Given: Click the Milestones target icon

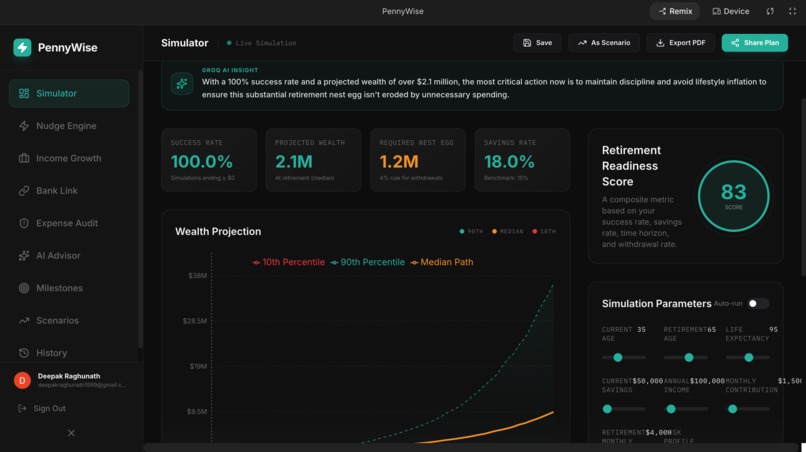Looking at the screenshot, I should pyautogui.click(x=24, y=287).
